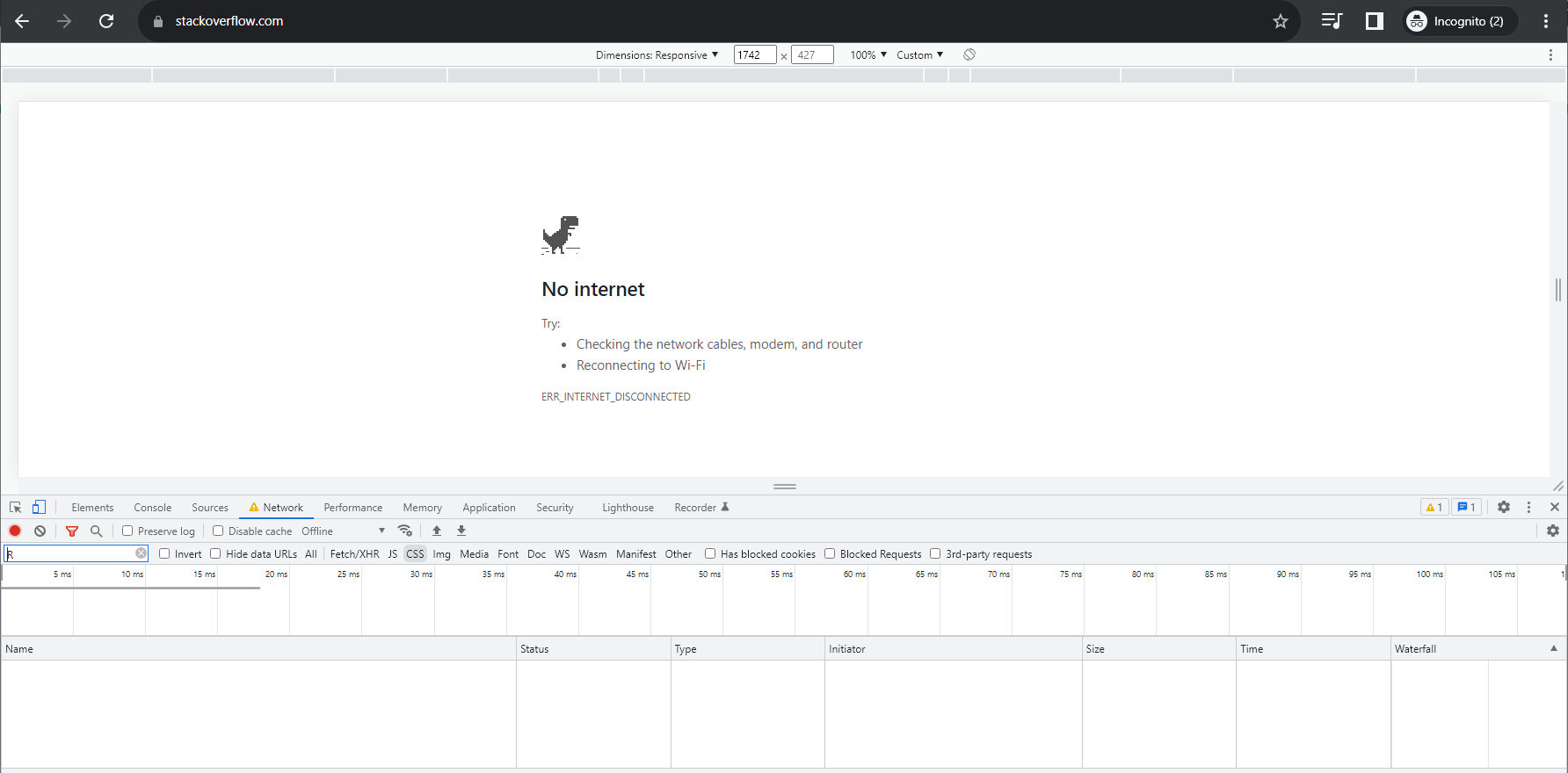Close the DevTools panel
This screenshot has height=773, width=1568.
(x=1554, y=507)
